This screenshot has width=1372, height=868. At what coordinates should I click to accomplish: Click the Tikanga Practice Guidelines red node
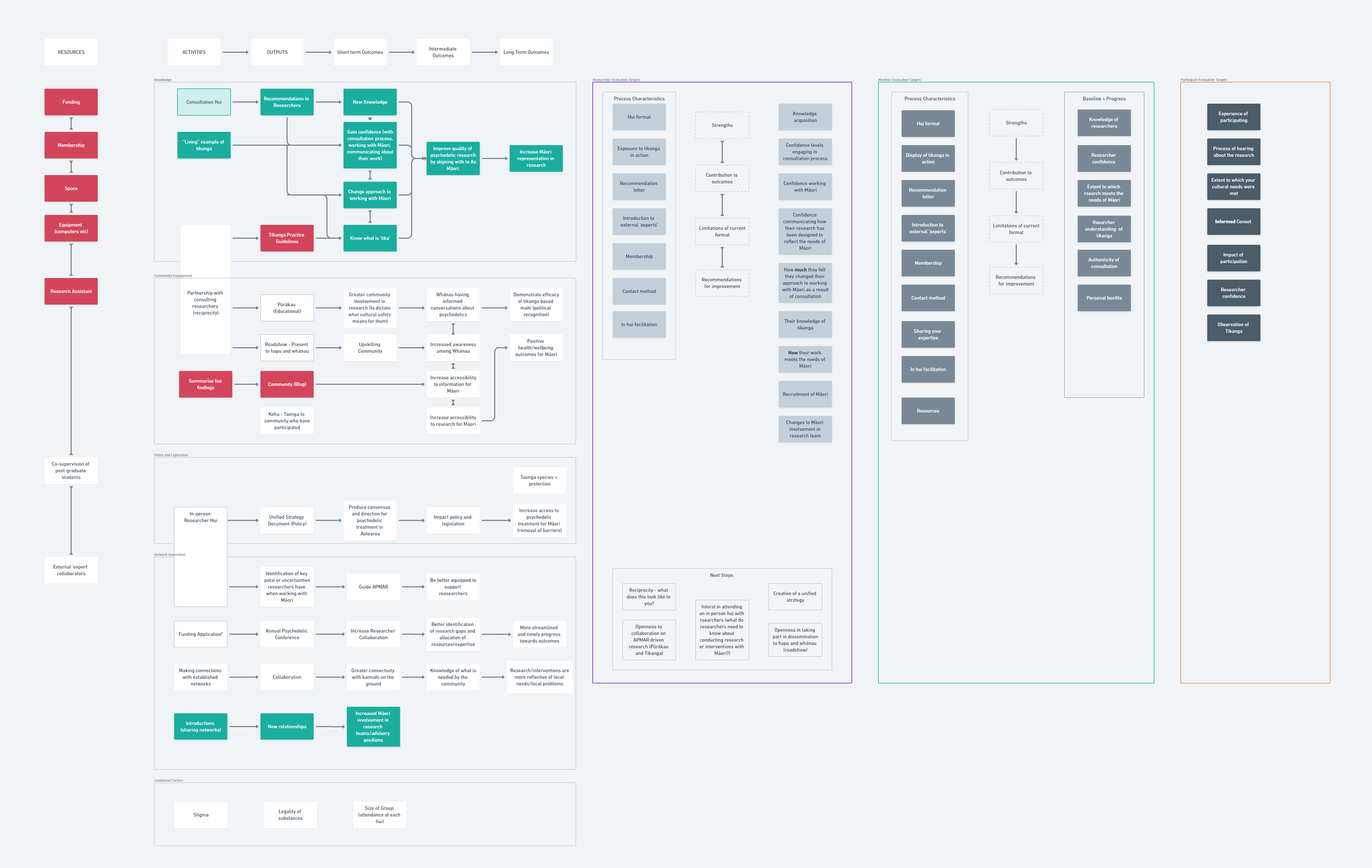(x=287, y=238)
